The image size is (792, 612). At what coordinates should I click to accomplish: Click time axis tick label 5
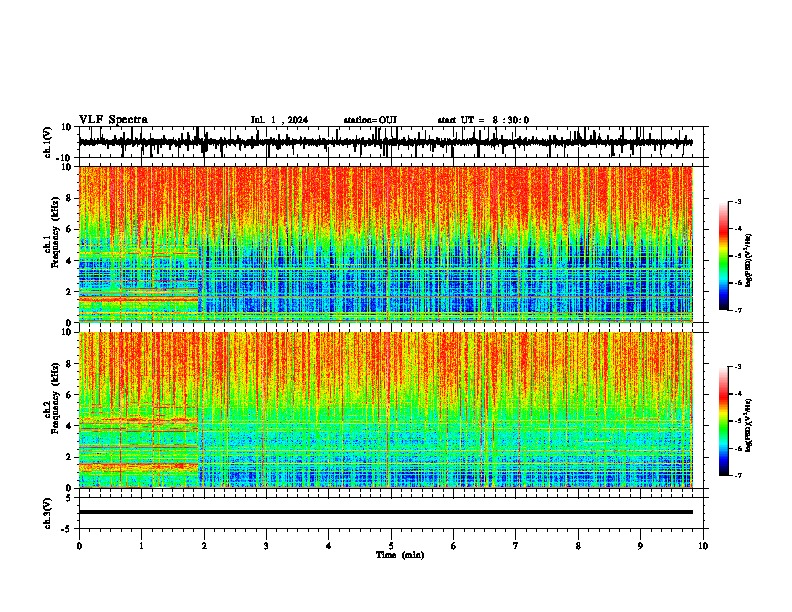point(391,546)
